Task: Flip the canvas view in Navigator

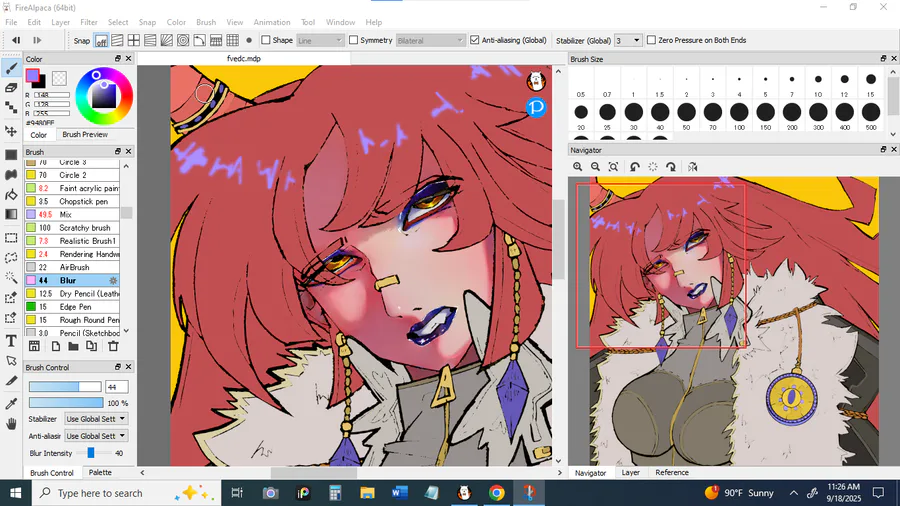Action: coord(693,166)
